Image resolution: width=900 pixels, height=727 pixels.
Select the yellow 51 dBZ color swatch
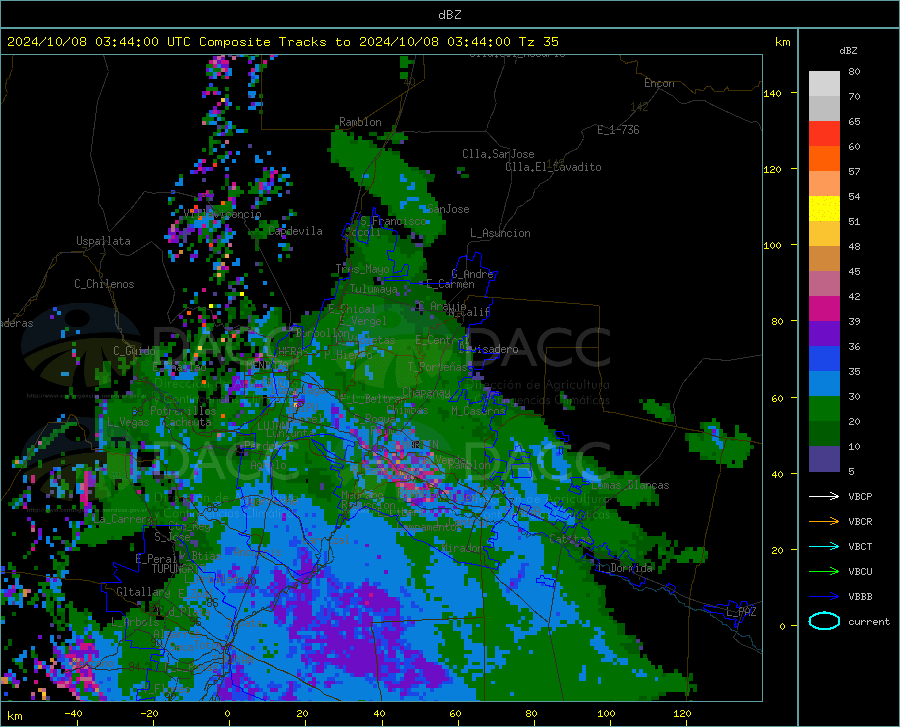point(824,209)
